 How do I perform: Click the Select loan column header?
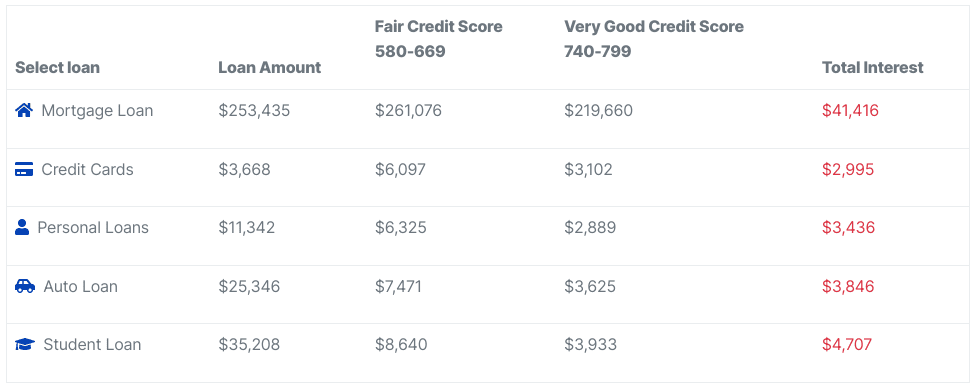(57, 67)
